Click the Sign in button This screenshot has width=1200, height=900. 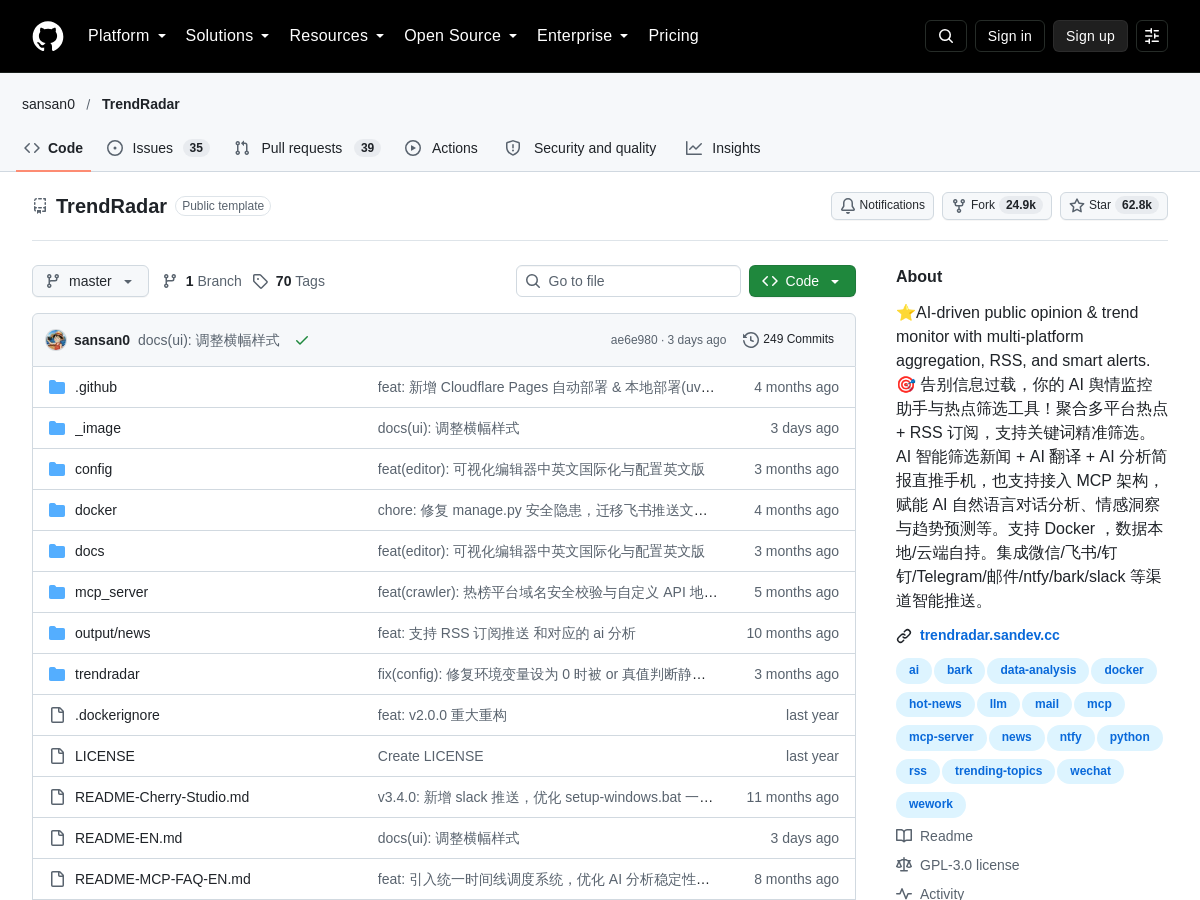click(1010, 36)
